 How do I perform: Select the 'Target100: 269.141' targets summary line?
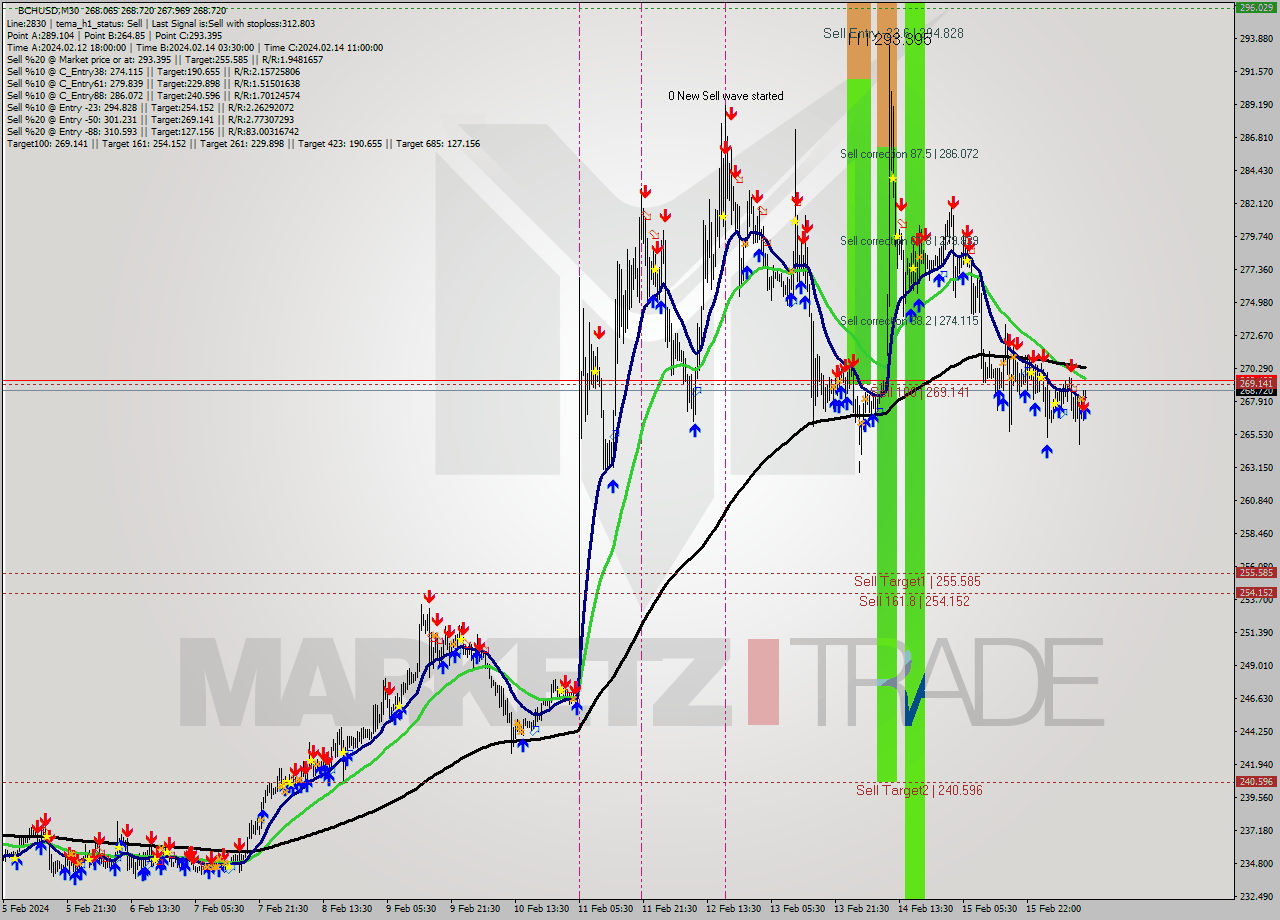pyautogui.click(x=243, y=143)
